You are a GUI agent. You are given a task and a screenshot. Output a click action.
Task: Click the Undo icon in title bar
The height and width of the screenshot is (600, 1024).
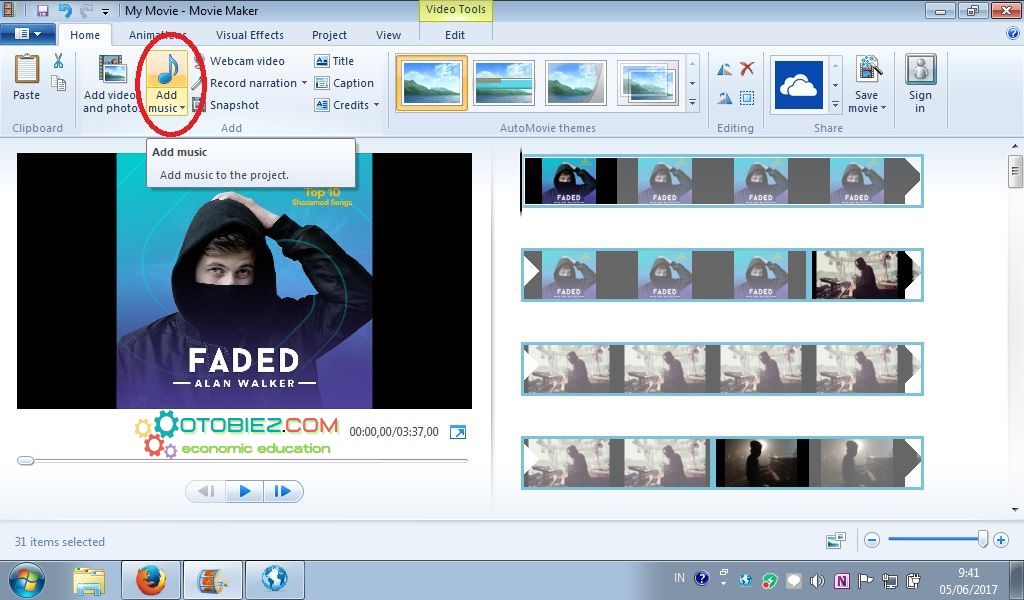click(65, 10)
